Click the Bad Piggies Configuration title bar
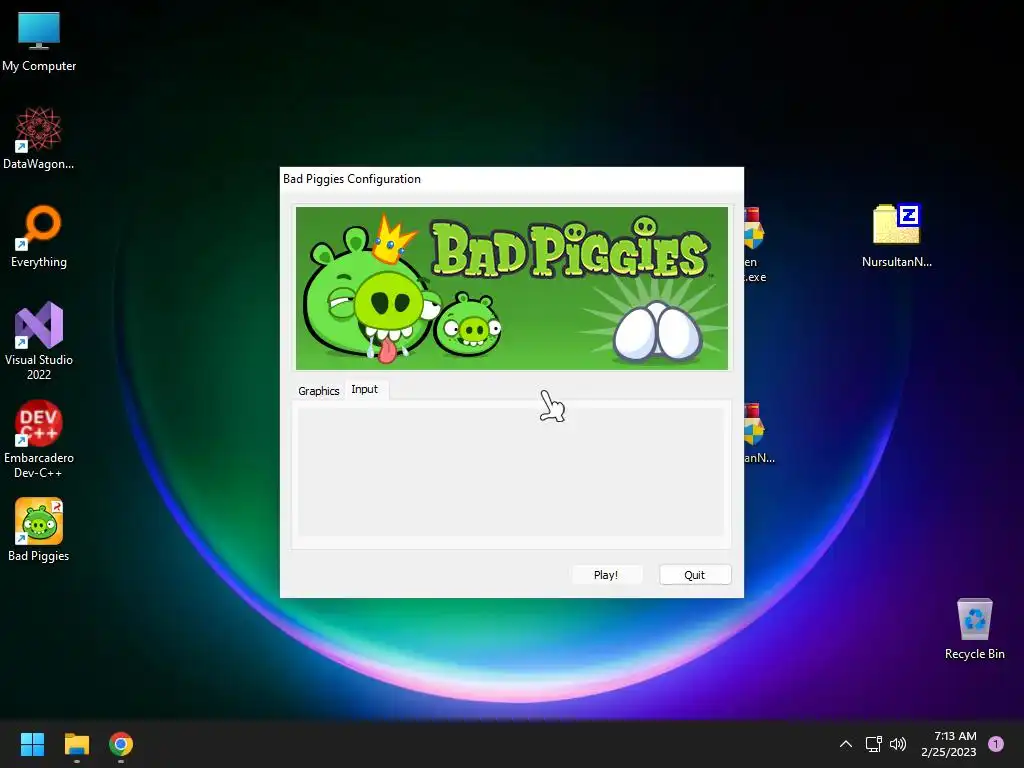 512,179
